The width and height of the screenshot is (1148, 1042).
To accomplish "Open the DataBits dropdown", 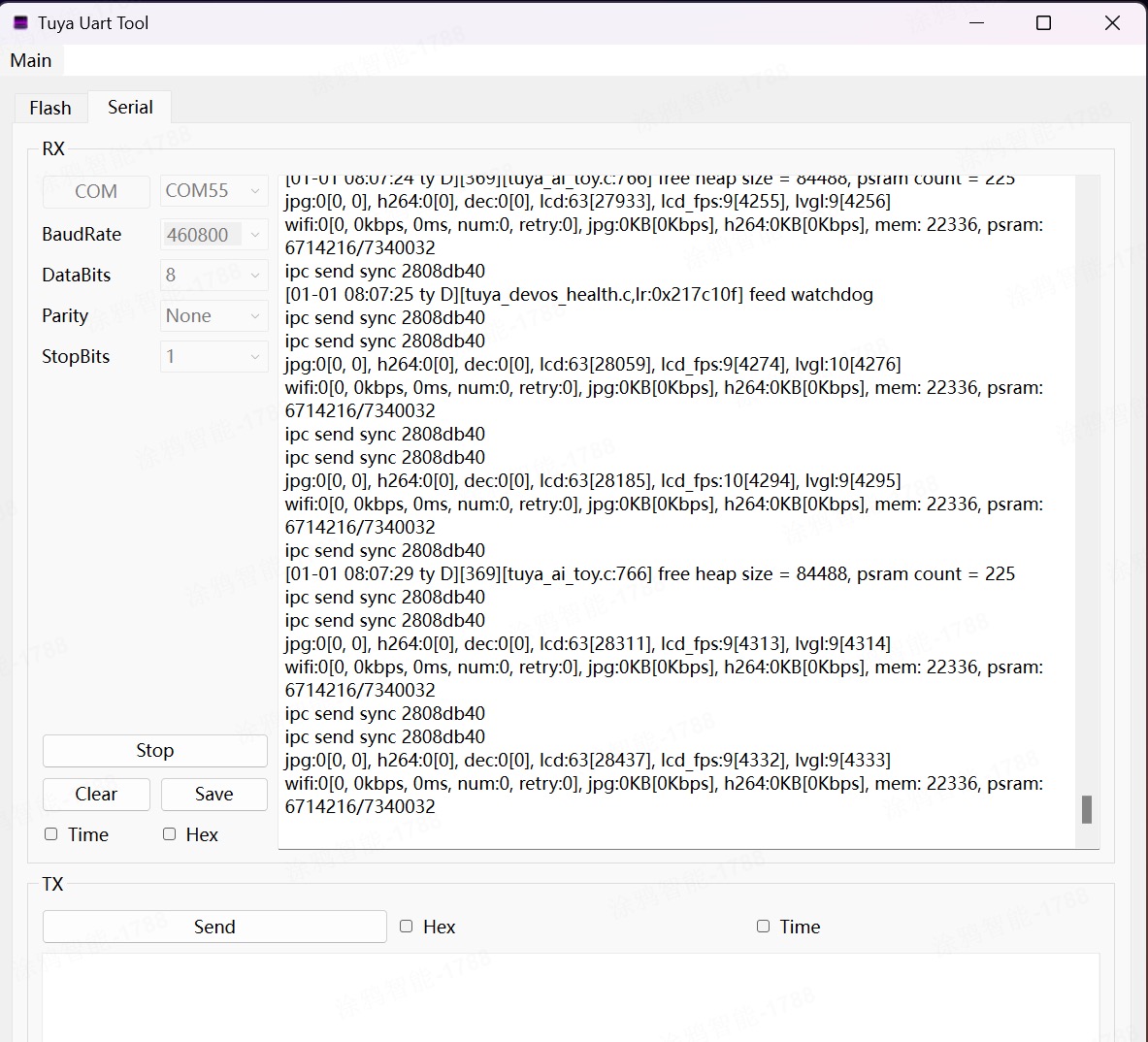I will click(x=213, y=276).
